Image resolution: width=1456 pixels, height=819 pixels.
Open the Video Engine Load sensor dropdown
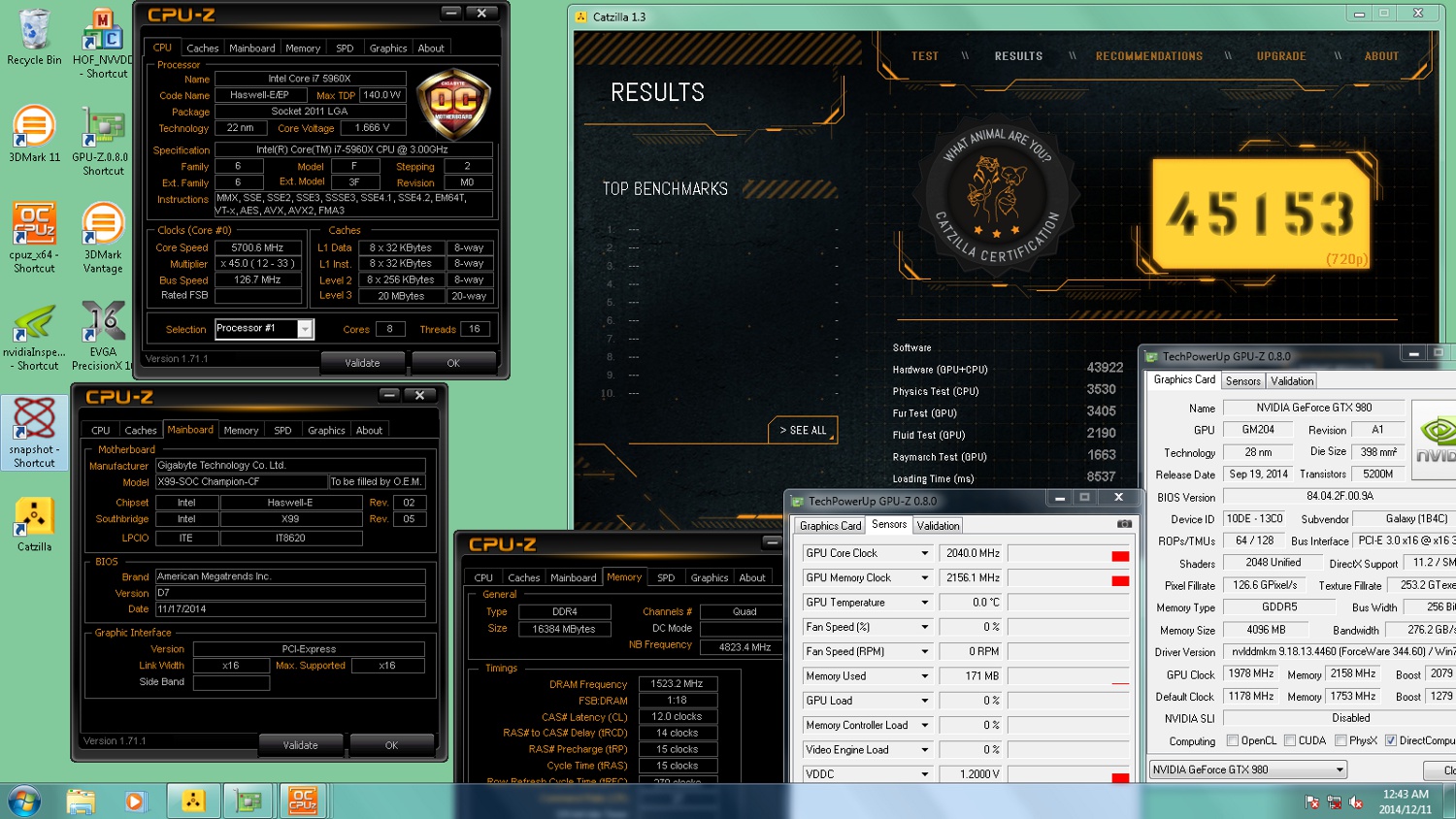pyautogui.click(x=924, y=750)
